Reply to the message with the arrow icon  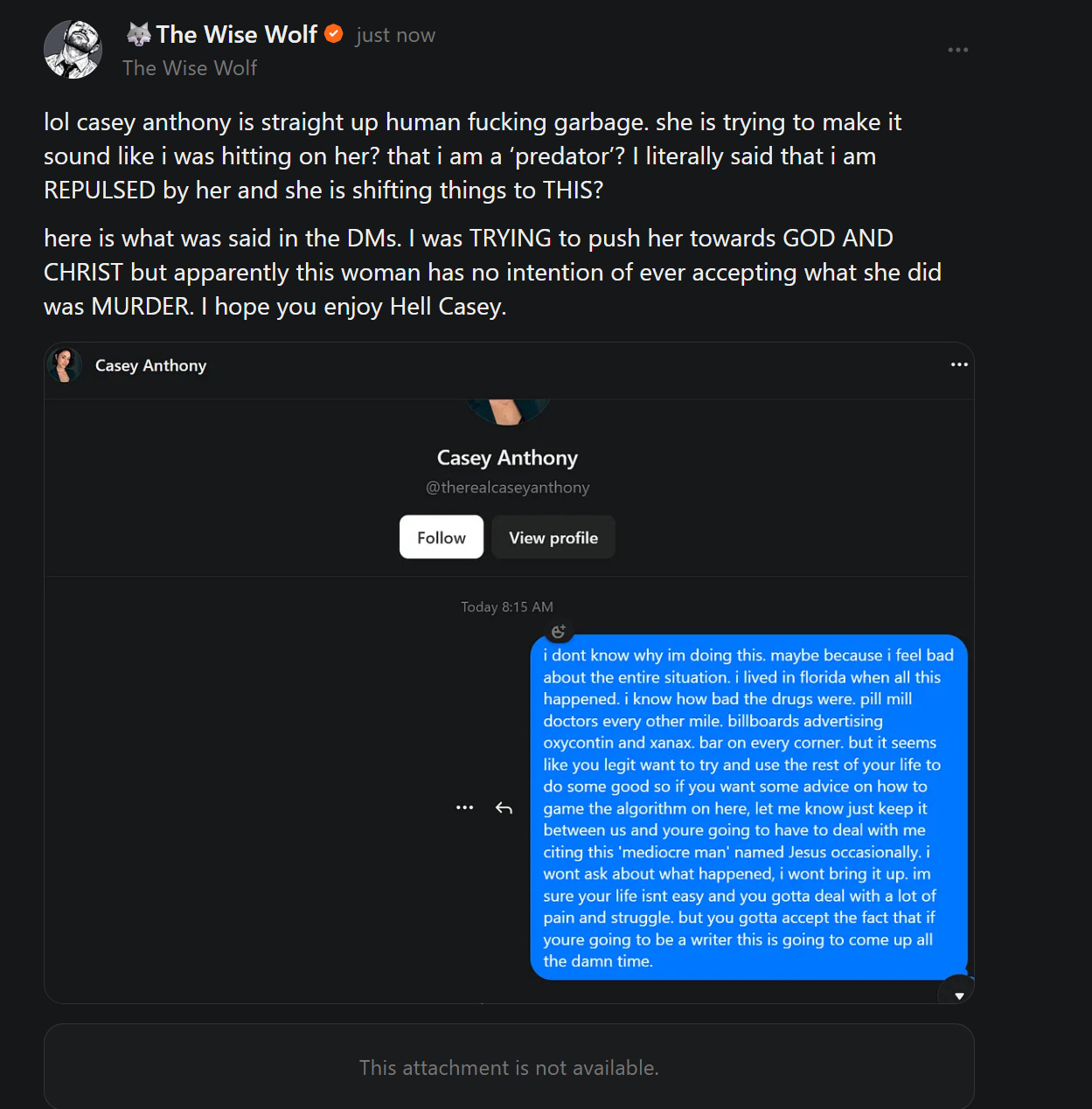pos(504,807)
